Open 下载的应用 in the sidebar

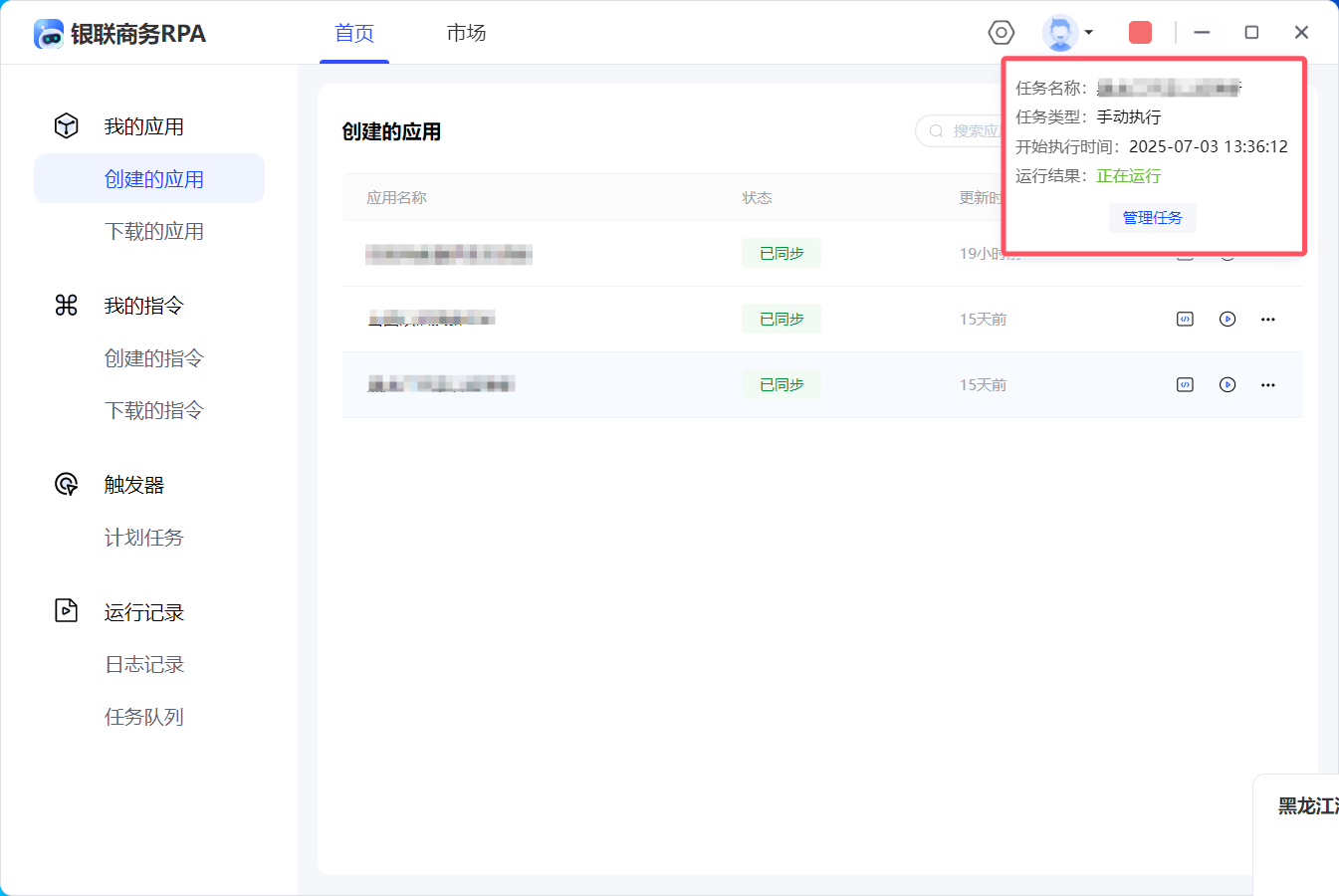pos(154,231)
